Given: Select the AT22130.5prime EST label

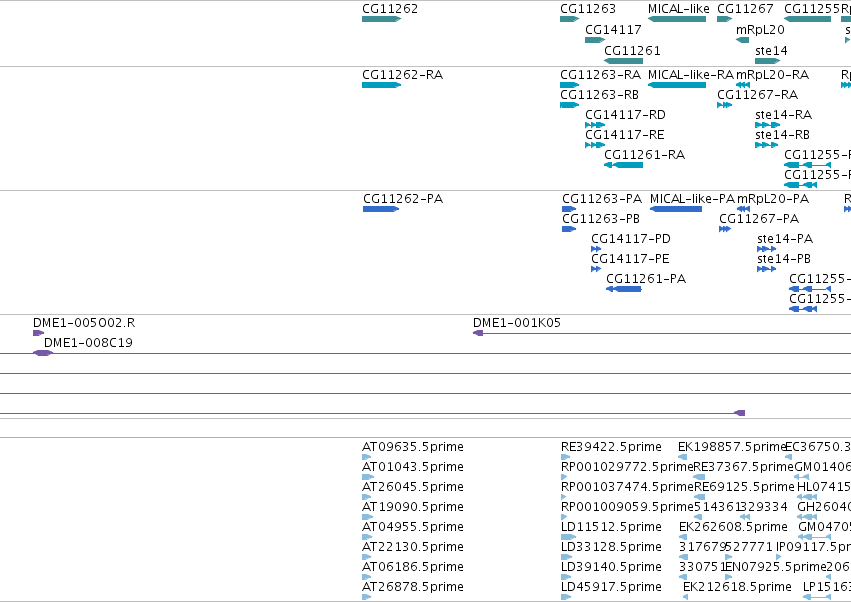Looking at the screenshot, I should tap(413, 548).
